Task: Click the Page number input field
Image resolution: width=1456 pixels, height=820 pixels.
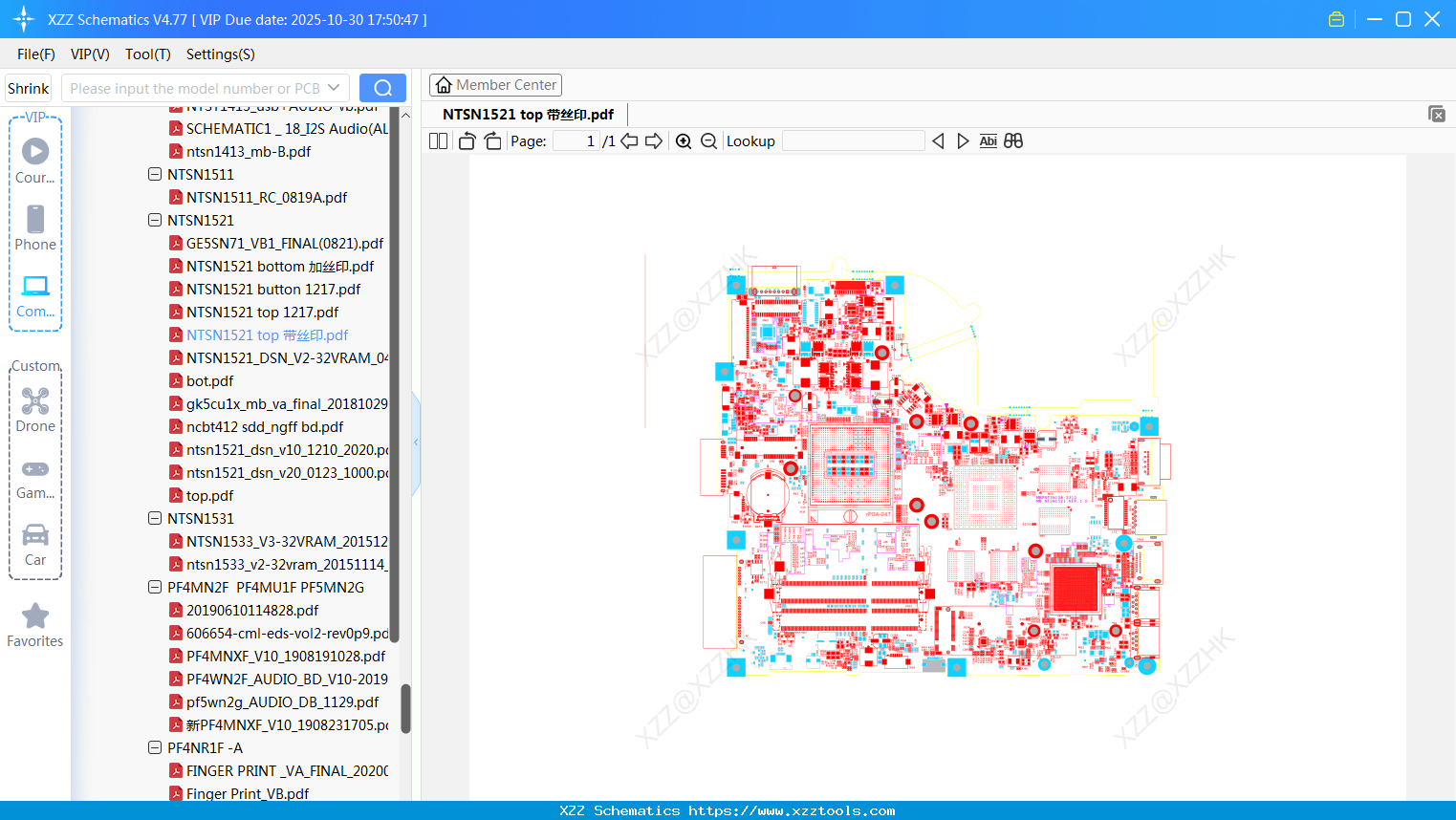Action: (x=576, y=141)
